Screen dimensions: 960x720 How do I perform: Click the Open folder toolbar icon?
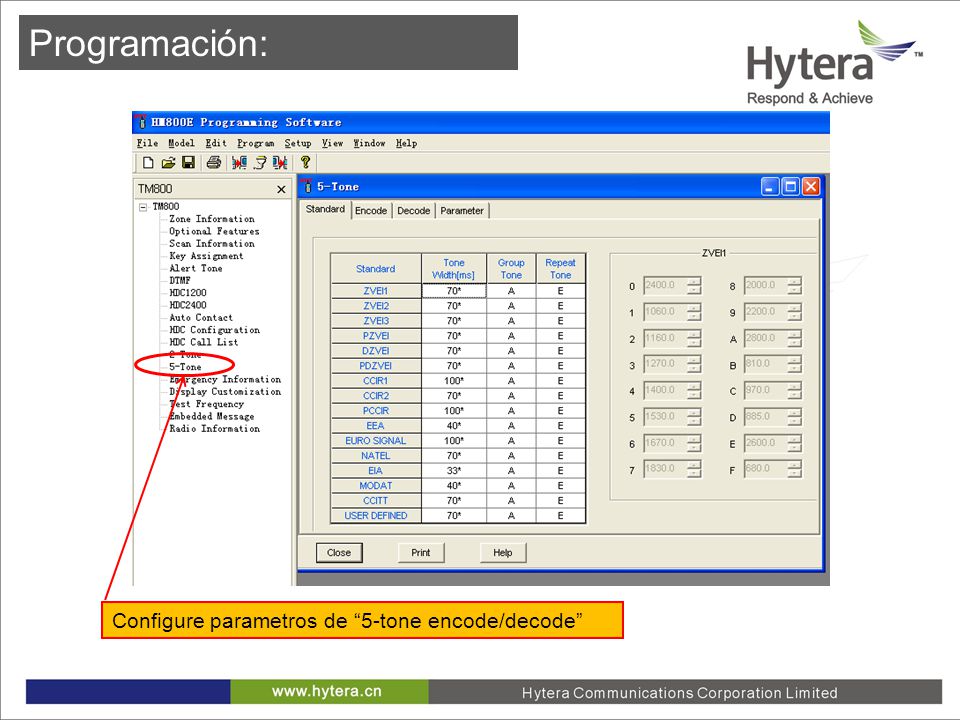coord(168,163)
